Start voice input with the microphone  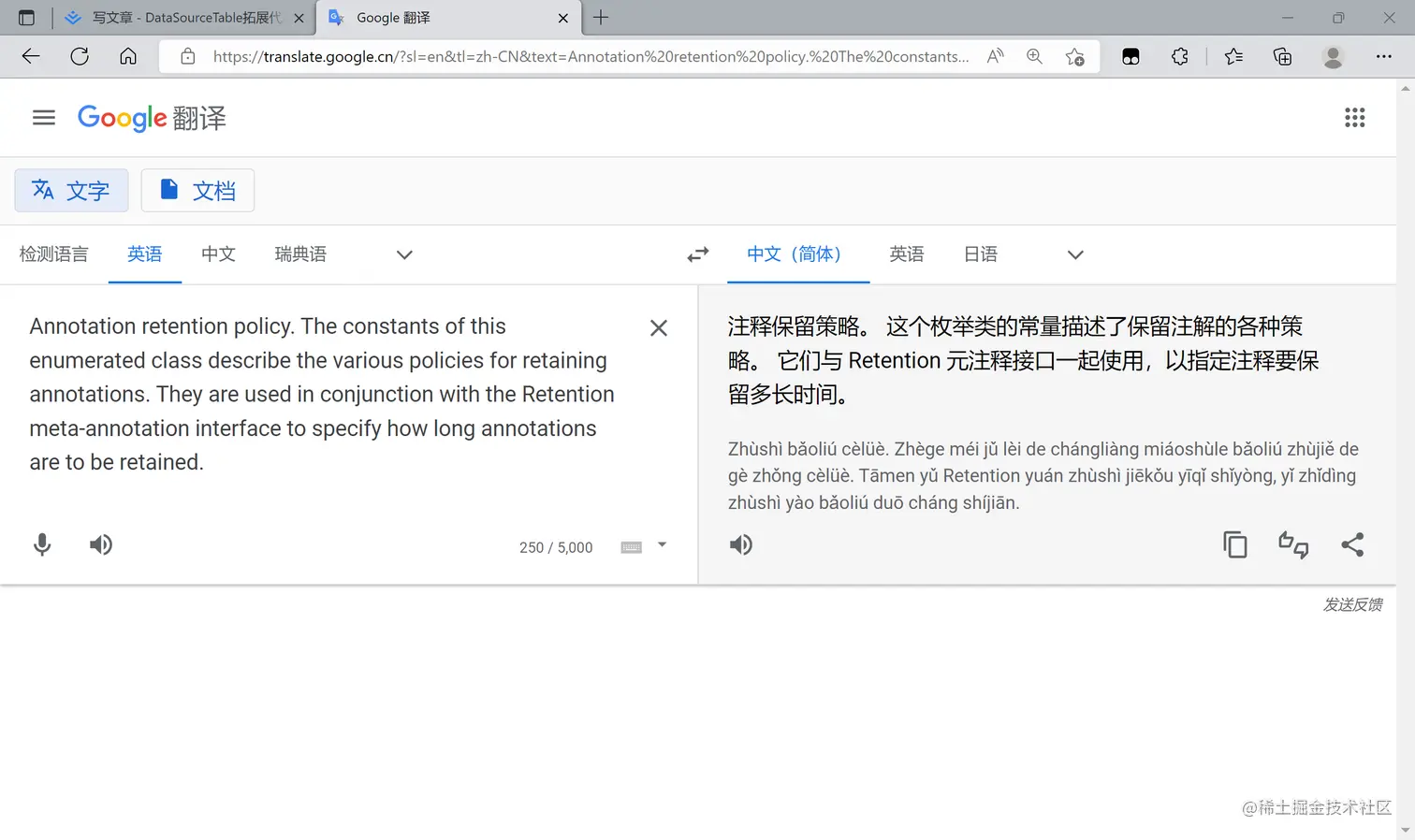(42, 544)
